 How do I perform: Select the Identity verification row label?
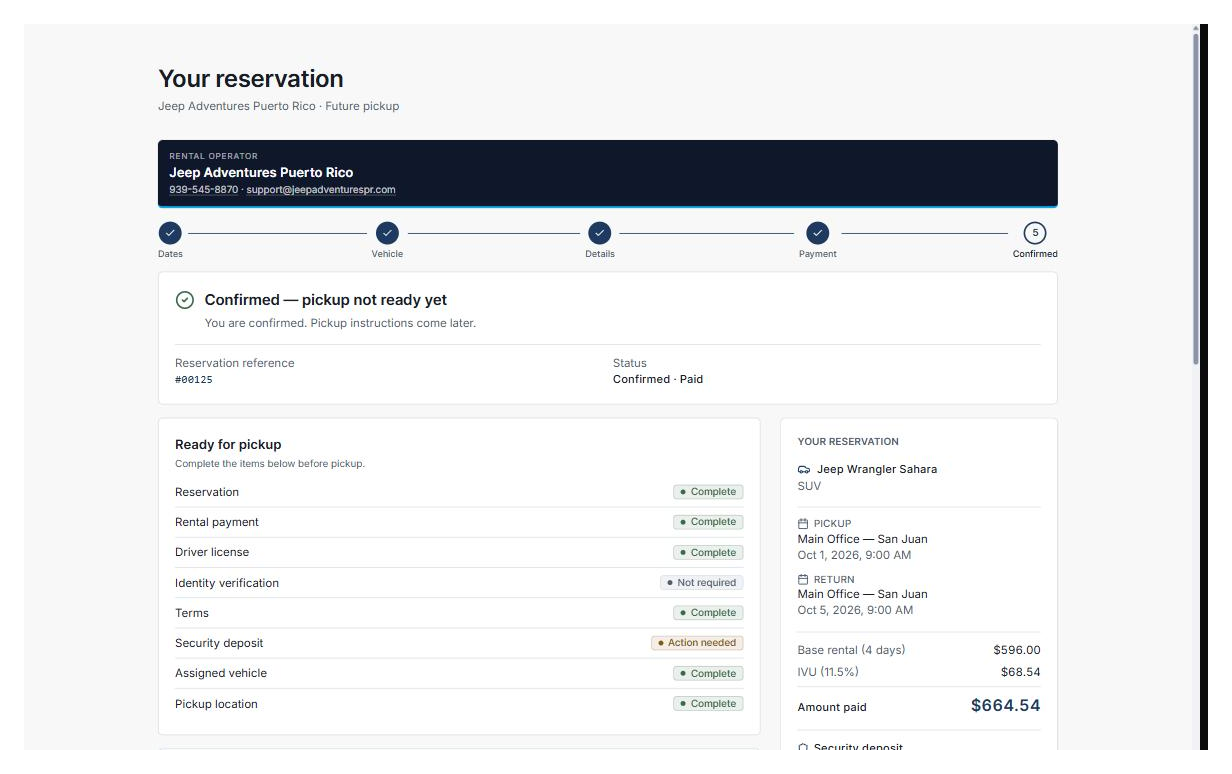(227, 583)
